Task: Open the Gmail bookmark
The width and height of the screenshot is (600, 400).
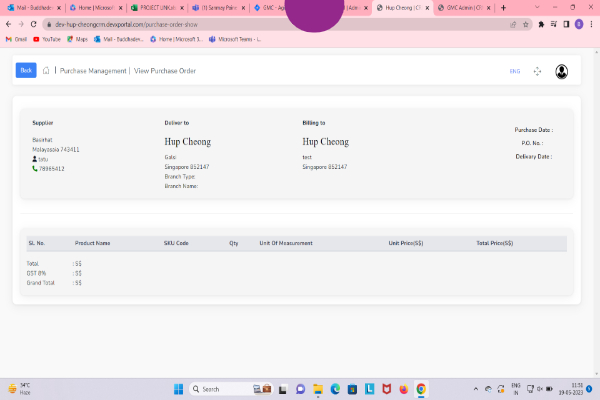Action: (x=15, y=39)
